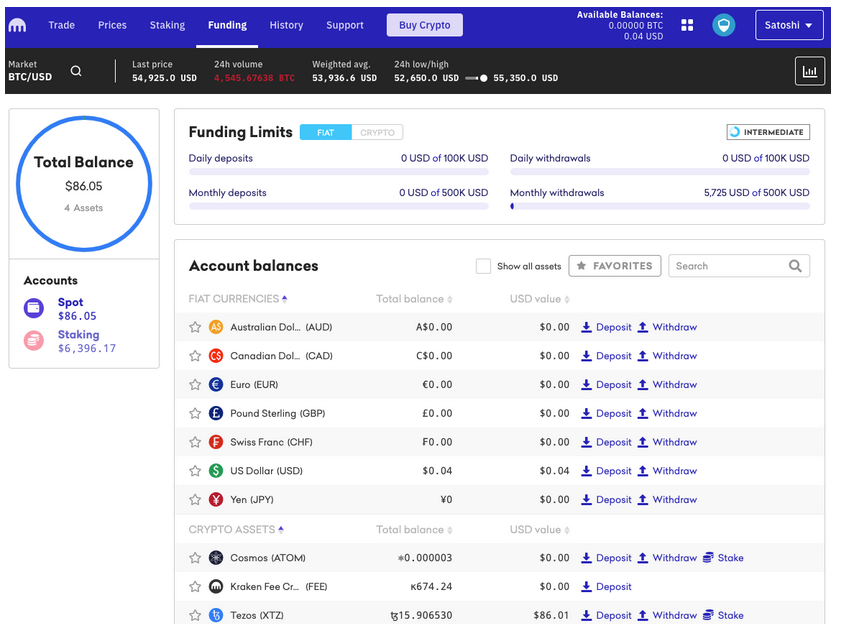841x624 pixels.
Task: Open the chart icon button
Action: tap(809, 71)
